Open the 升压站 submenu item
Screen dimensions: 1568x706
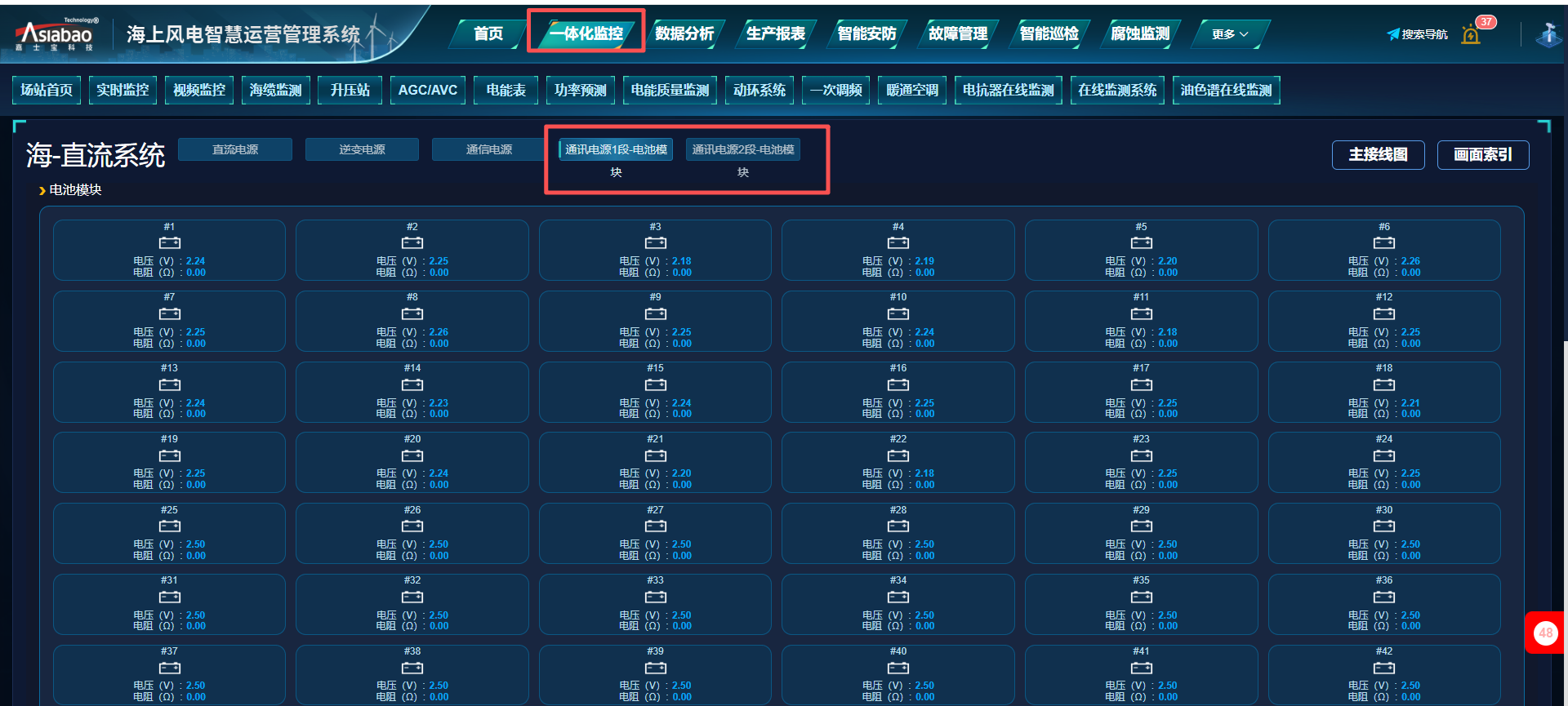pyautogui.click(x=350, y=90)
